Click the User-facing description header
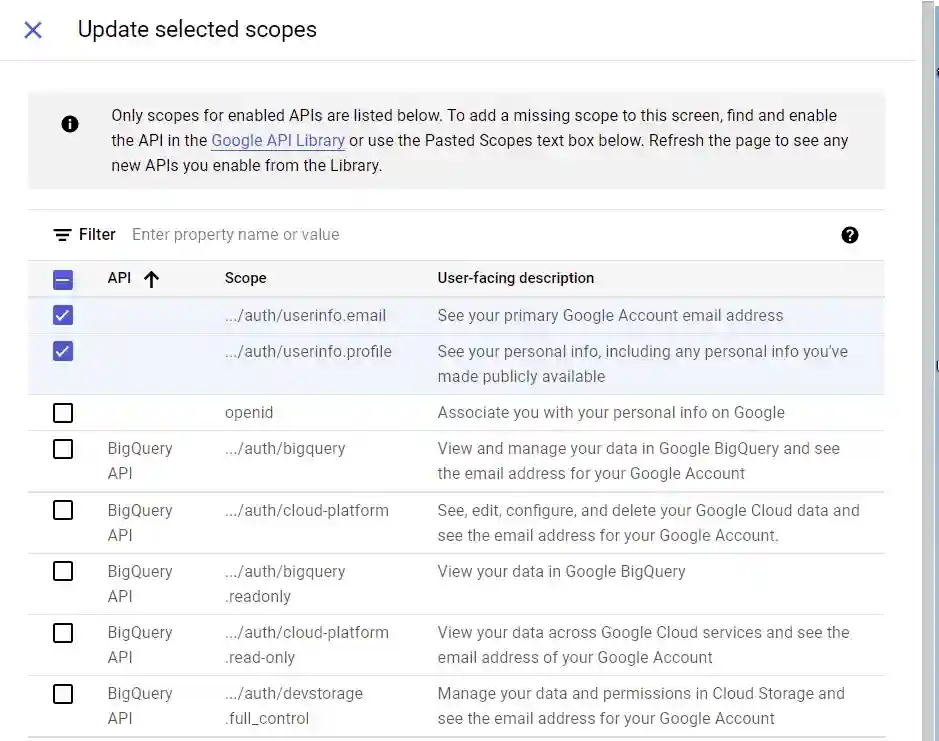Image resolution: width=939 pixels, height=741 pixels. pos(515,278)
